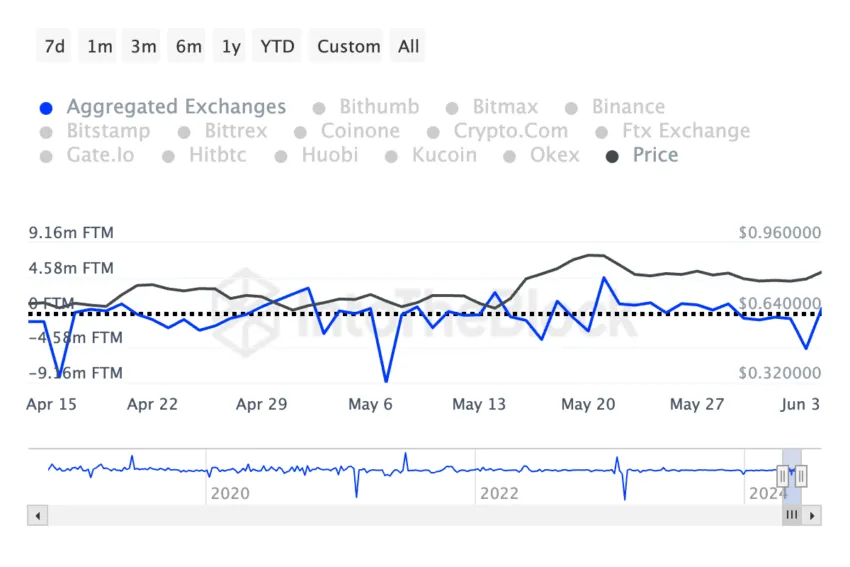Click the Kucoin legend dot icon
The width and height of the screenshot is (850, 567).
click(391, 156)
